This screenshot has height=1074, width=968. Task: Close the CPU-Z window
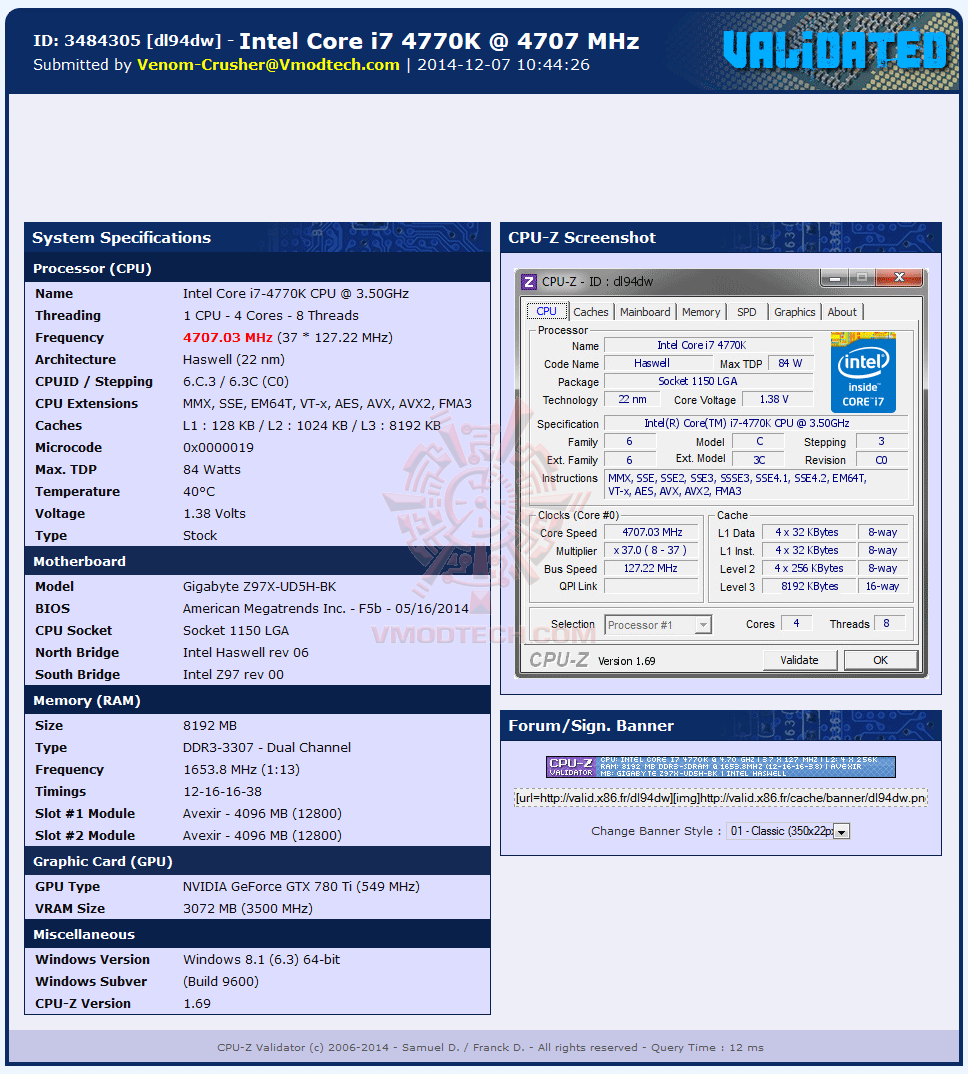[x=899, y=277]
